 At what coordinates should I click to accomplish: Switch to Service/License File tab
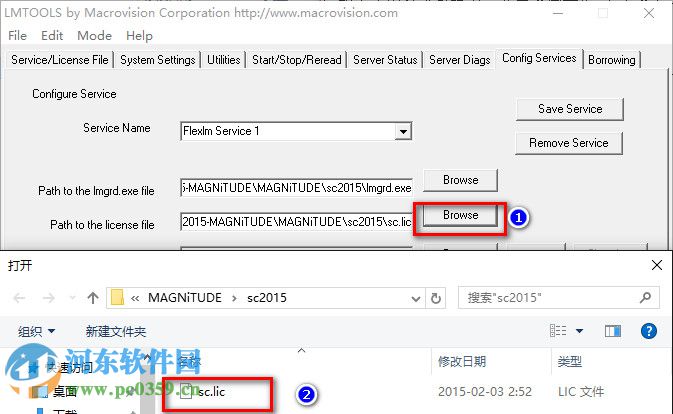pos(60,60)
